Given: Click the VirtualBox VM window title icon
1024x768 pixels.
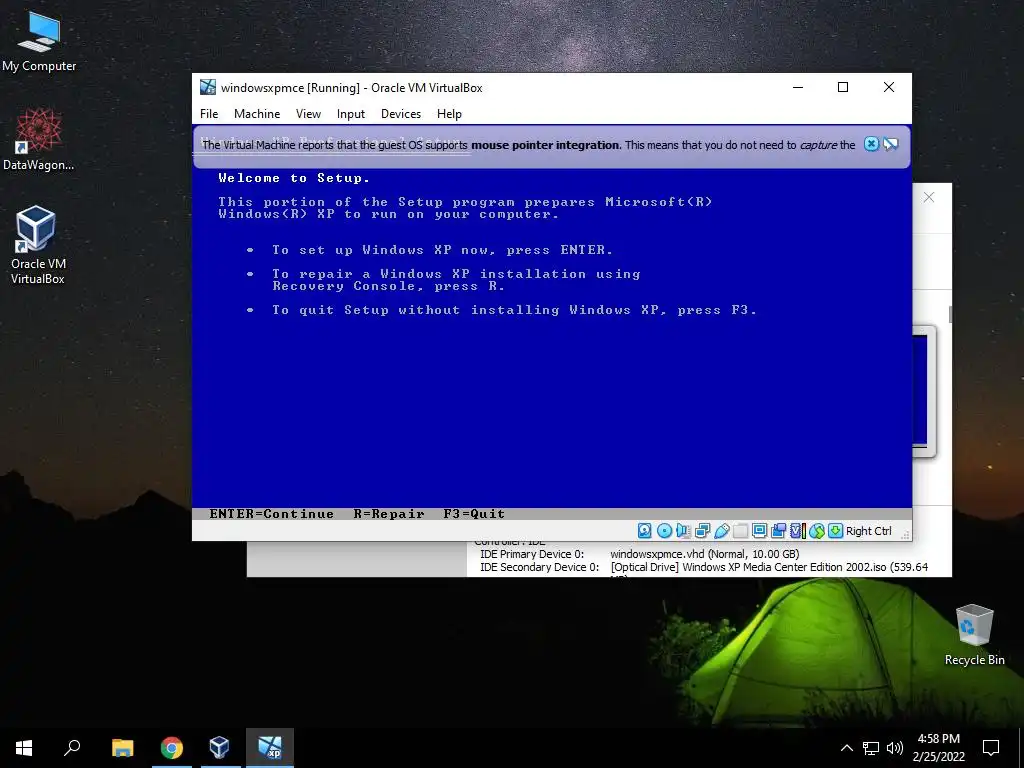Looking at the screenshot, I should point(208,88).
